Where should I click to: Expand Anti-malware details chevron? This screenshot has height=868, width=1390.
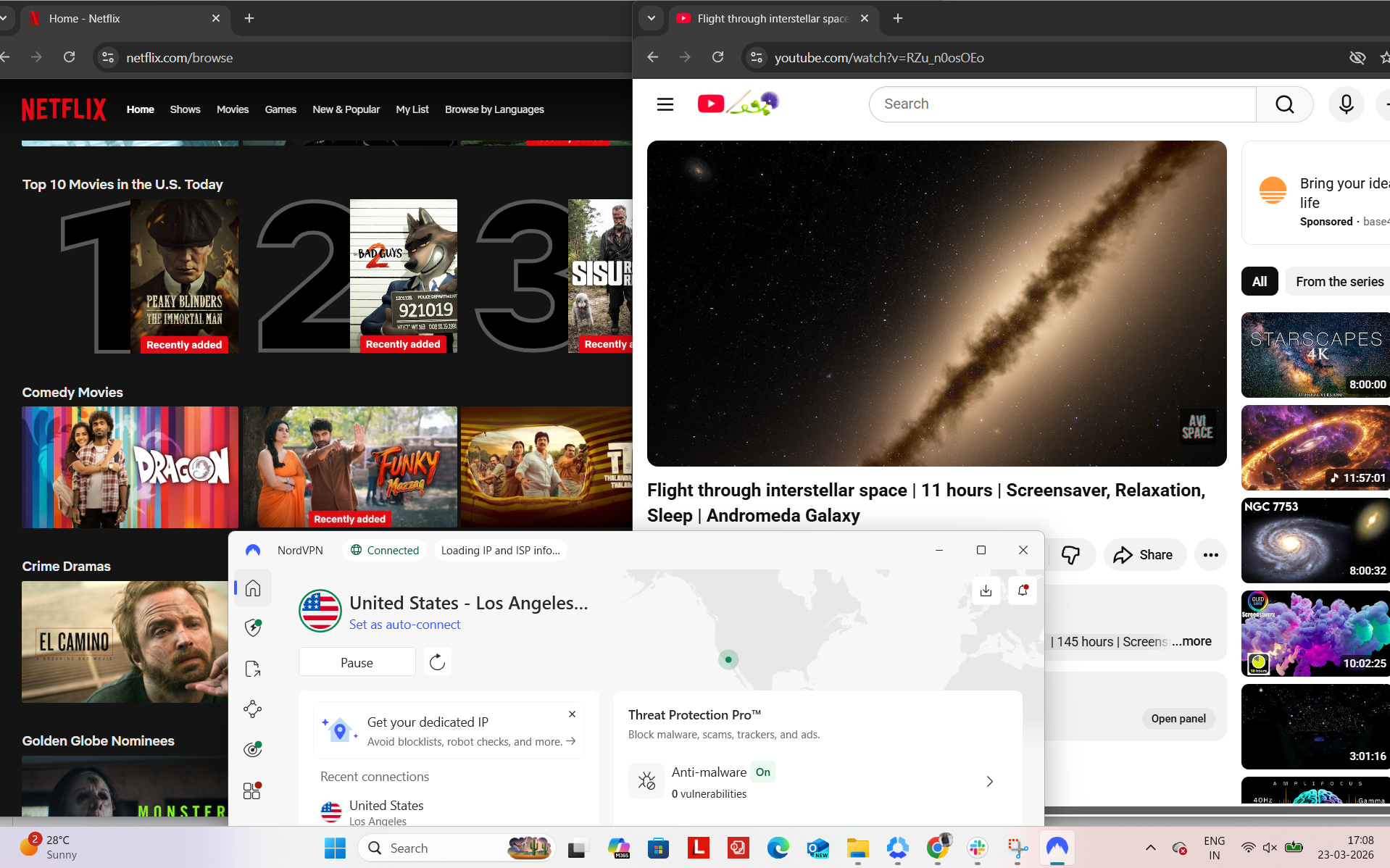pyautogui.click(x=990, y=782)
